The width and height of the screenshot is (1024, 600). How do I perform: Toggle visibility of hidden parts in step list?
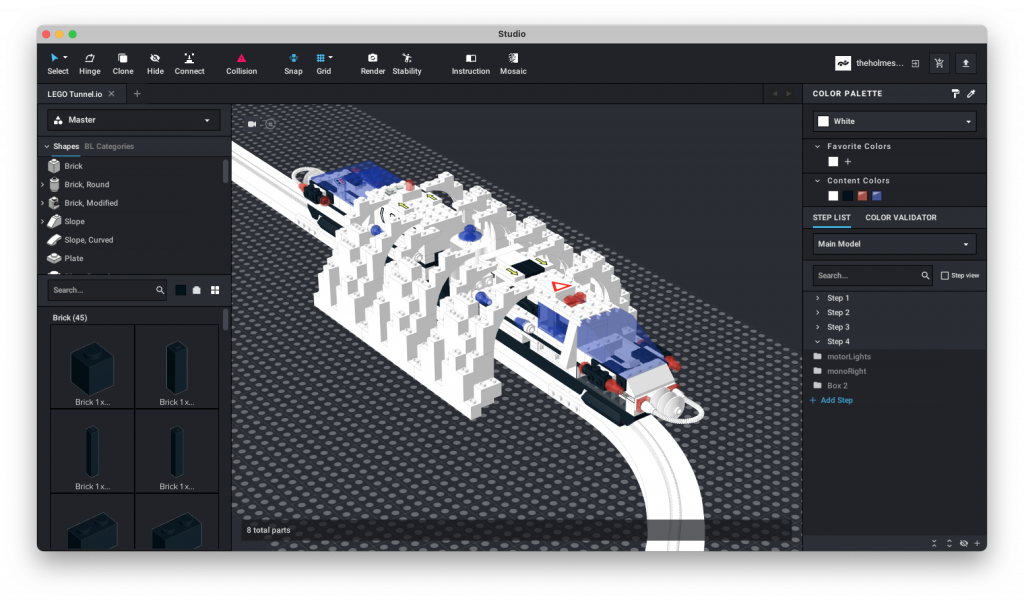(963, 543)
